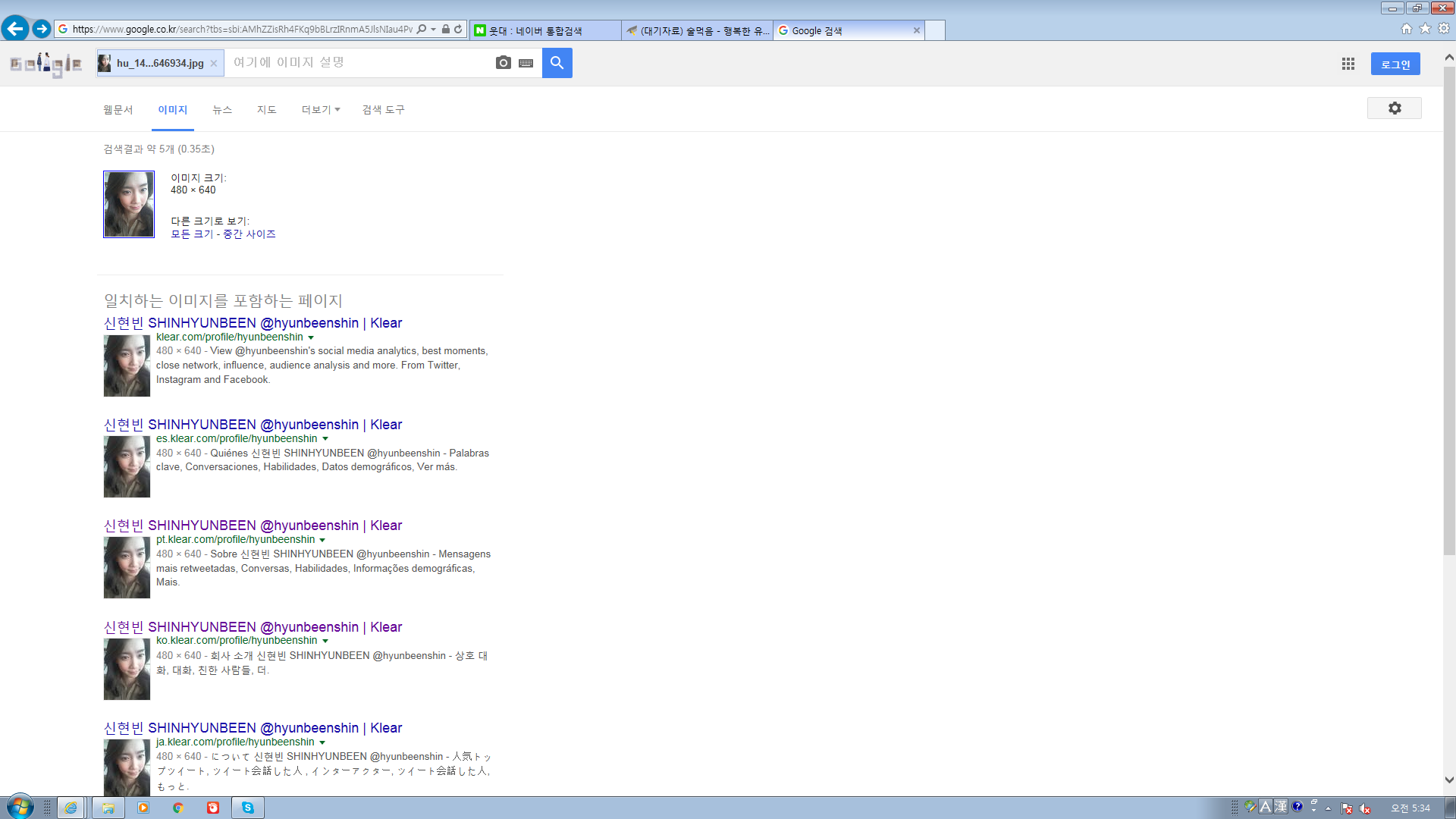Switch to the 뉴스 tab
This screenshot has width=1456, height=819.
point(221,110)
